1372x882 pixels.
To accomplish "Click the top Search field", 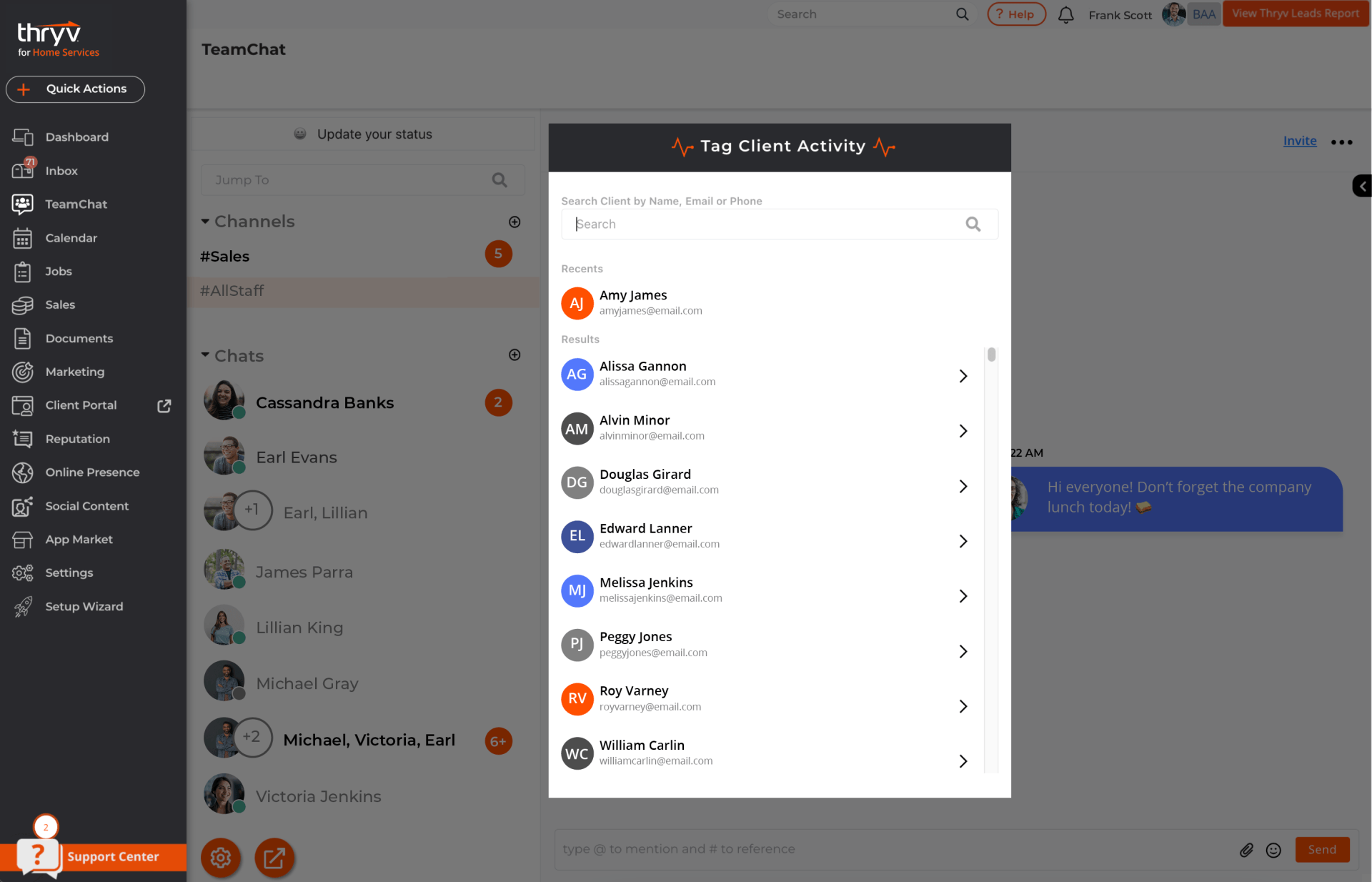I will point(872,14).
